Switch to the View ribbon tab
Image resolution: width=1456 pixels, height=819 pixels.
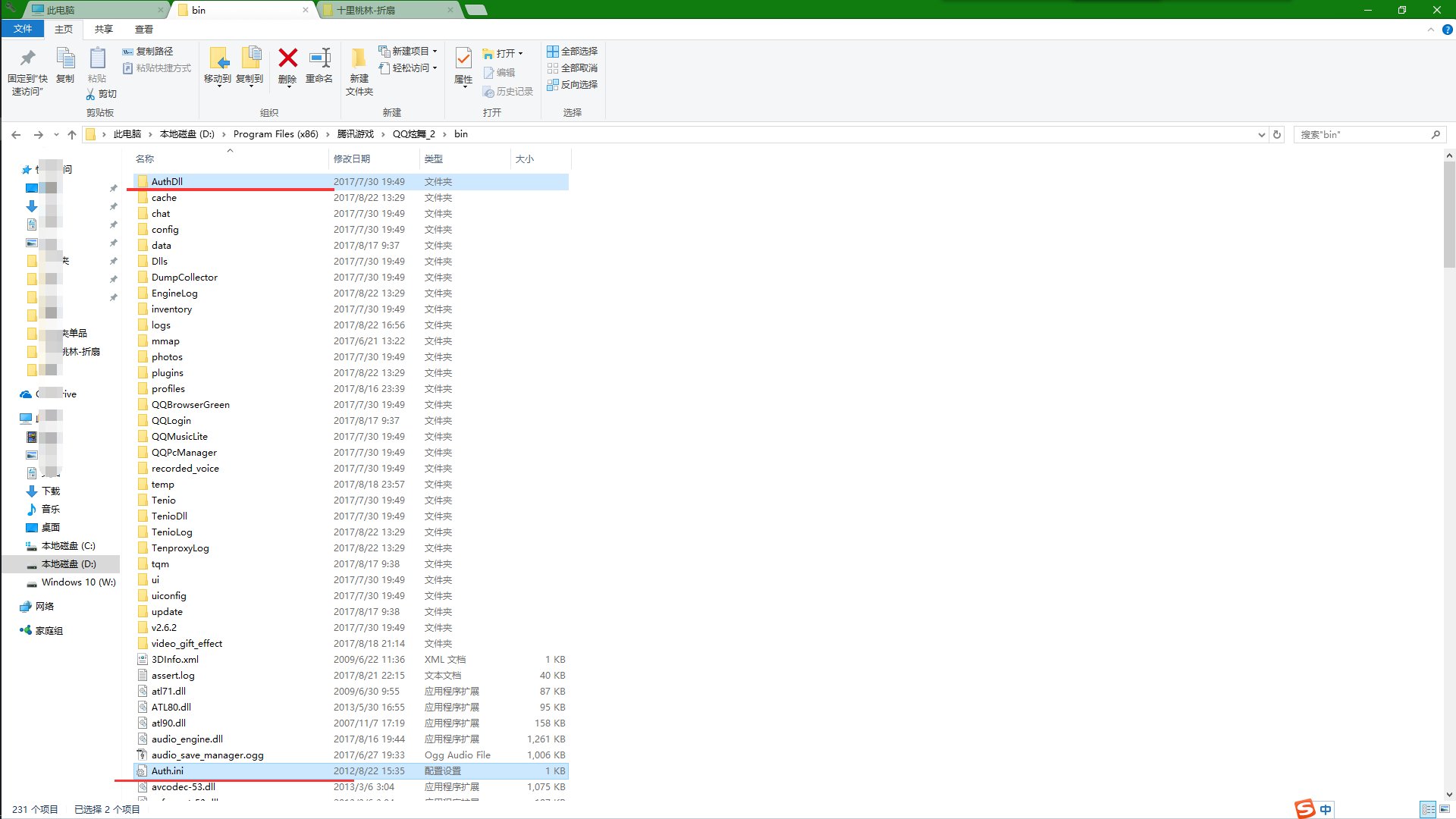[144, 29]
